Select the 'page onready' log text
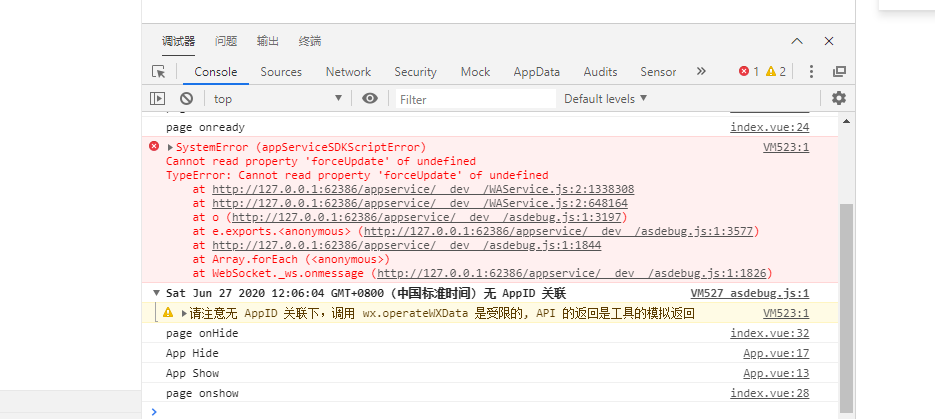Image resolution: width=935 pixels, height=419 pixels. pos(205,128)
